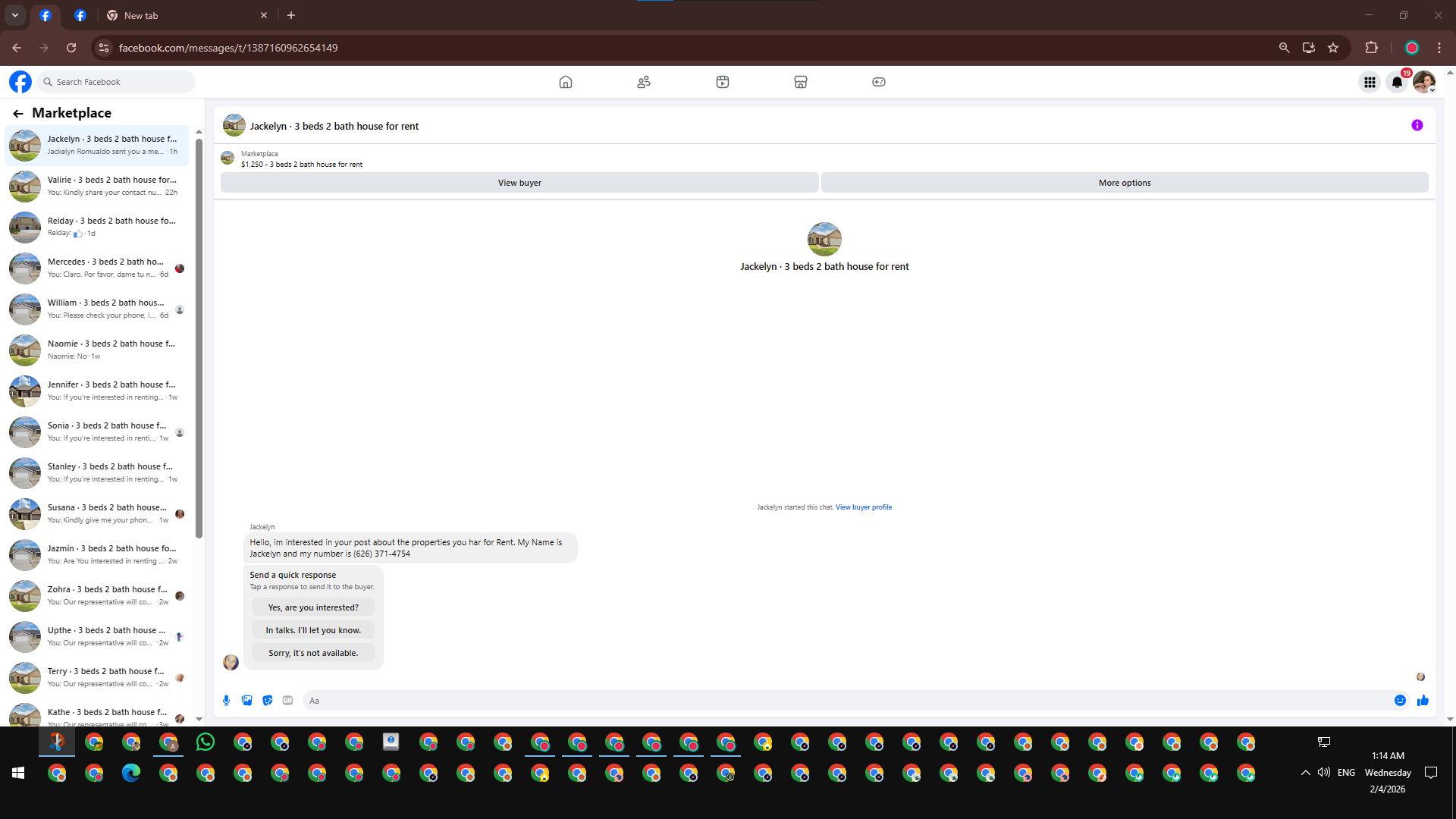1456x819 pixels.
Task: Open Facebook Home icon
Action: pyautogui.click(x=565, y=82)
